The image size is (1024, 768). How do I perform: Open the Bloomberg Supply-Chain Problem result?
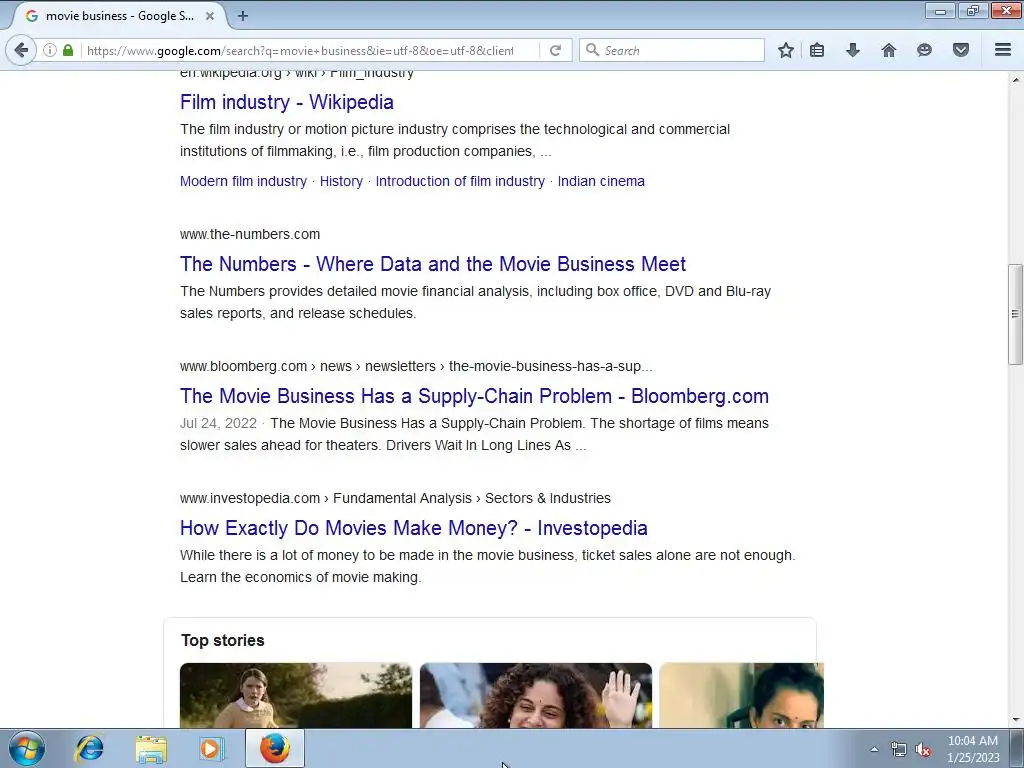tap(474, 396)
